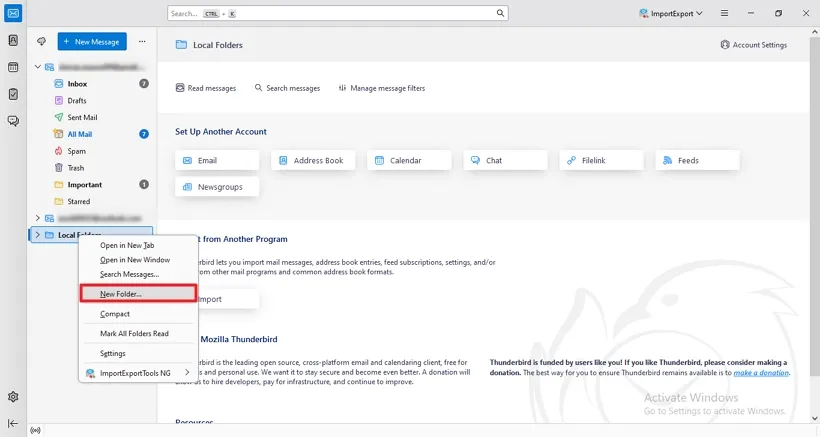Set up an Address Book

313,160
